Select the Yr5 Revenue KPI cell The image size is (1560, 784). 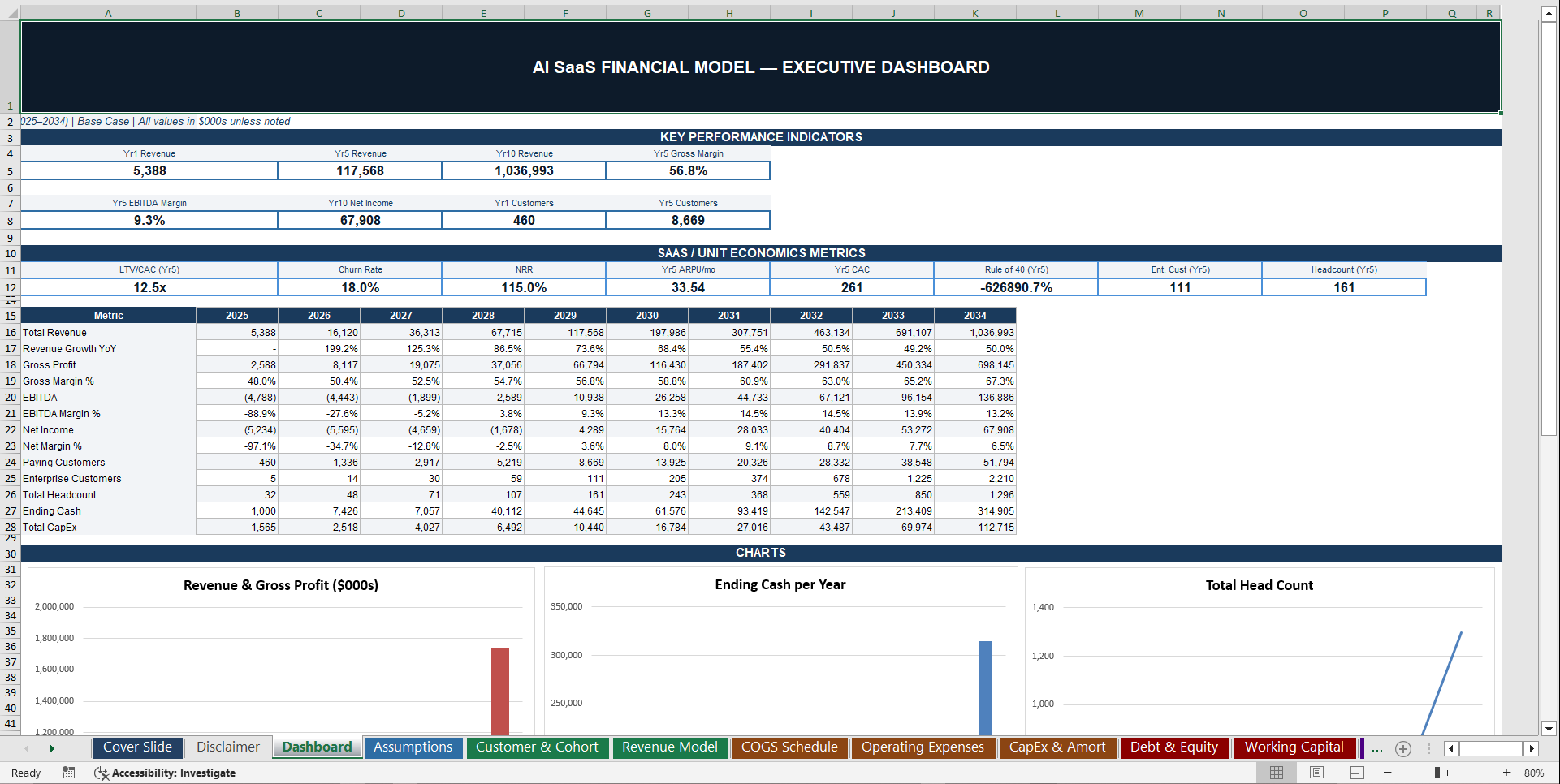[360, 170]
